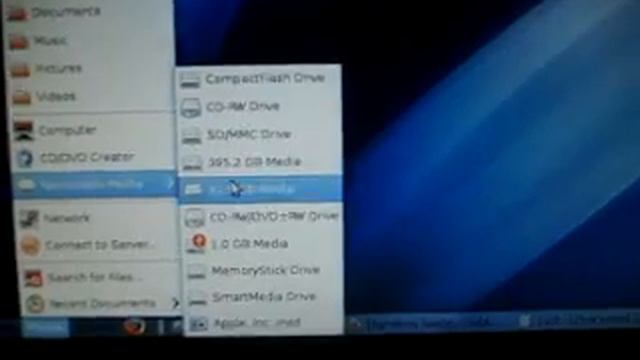Select CD-RW/DVD±RW Drive
Image resolution: width=640 pixels, height=360 pixels.
pos(261,217)
